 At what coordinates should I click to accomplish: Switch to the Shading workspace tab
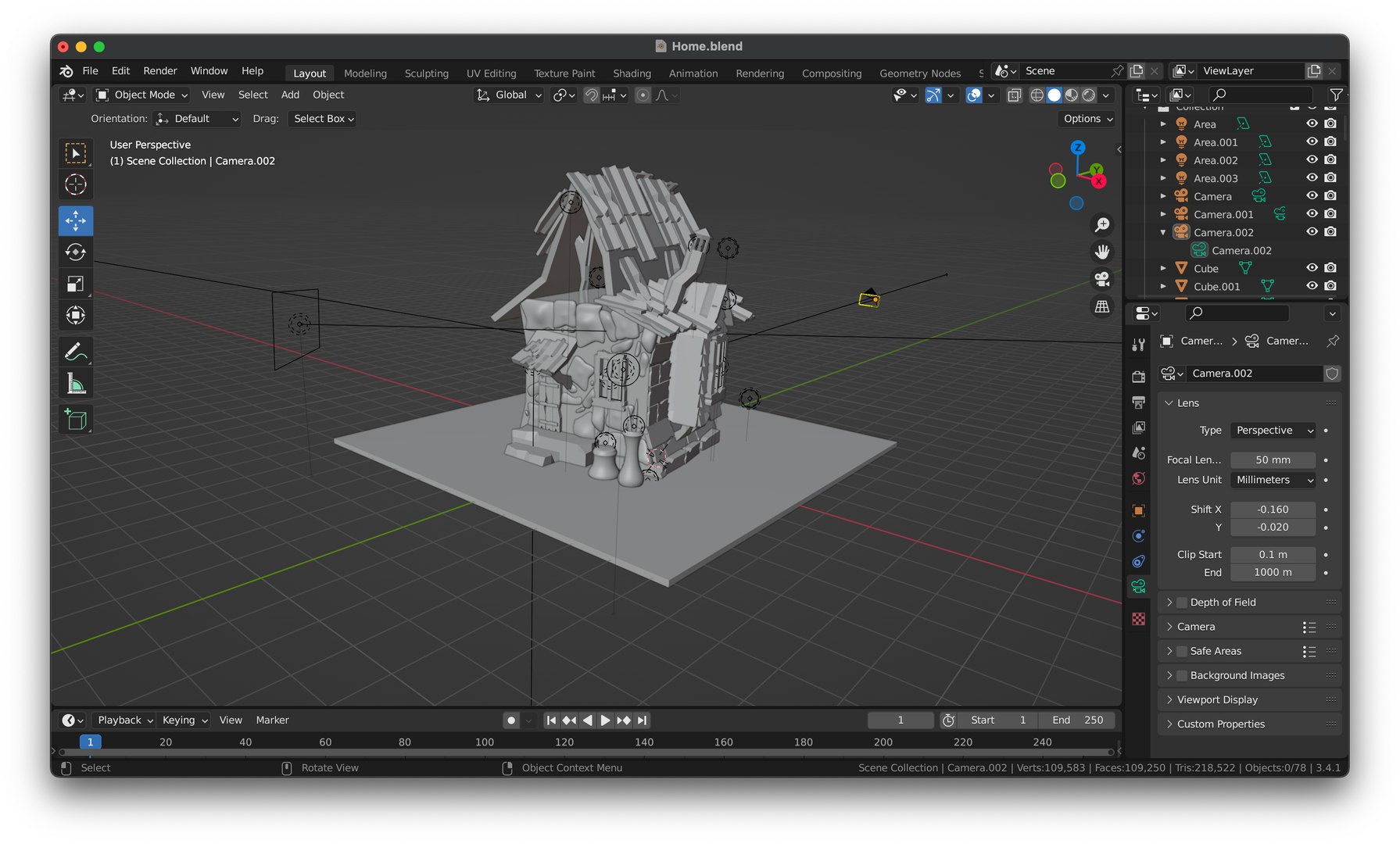(x=632, y=73)
